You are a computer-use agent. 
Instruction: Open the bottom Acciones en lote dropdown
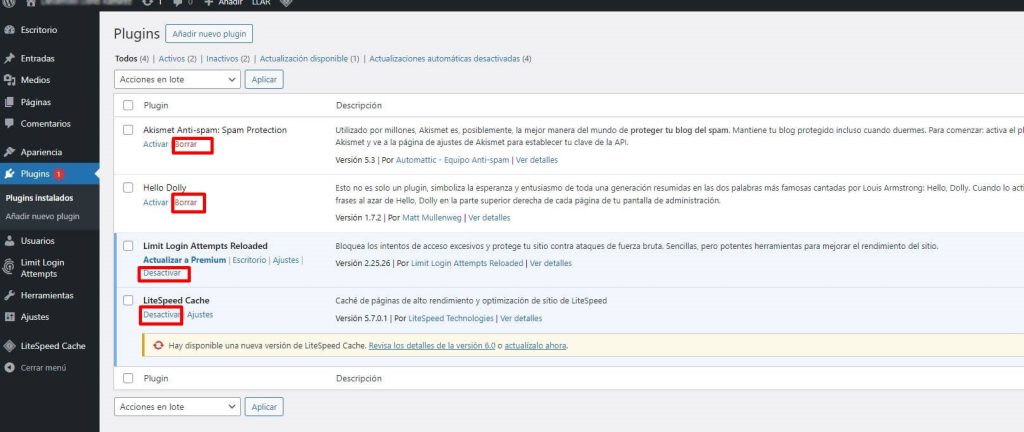click(x=177, y=407)
